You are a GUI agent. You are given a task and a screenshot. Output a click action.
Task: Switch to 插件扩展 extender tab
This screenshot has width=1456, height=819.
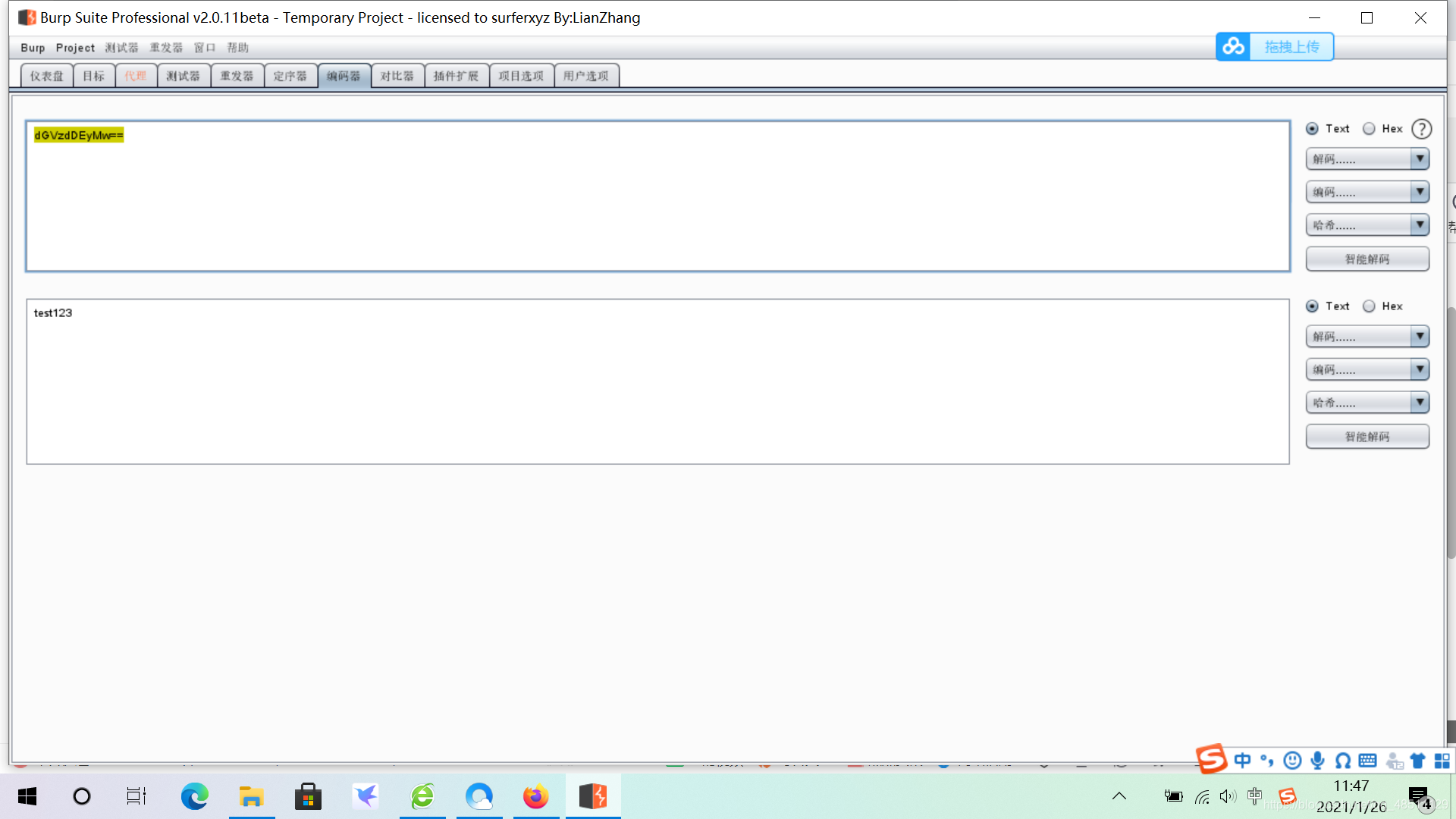pyautogui.click(x=457, y=76)
